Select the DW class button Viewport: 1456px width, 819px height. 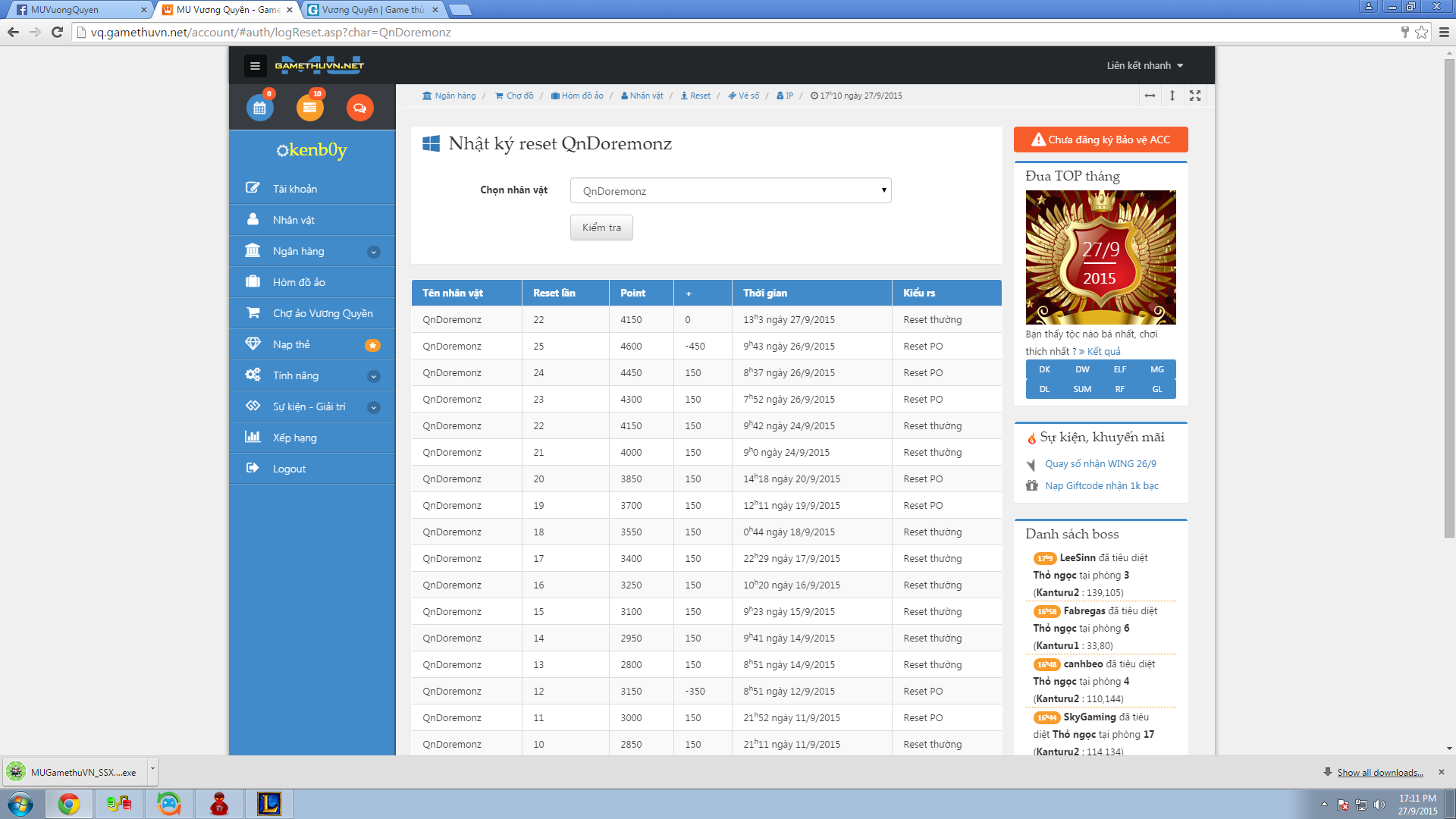tap(1081, 369)
